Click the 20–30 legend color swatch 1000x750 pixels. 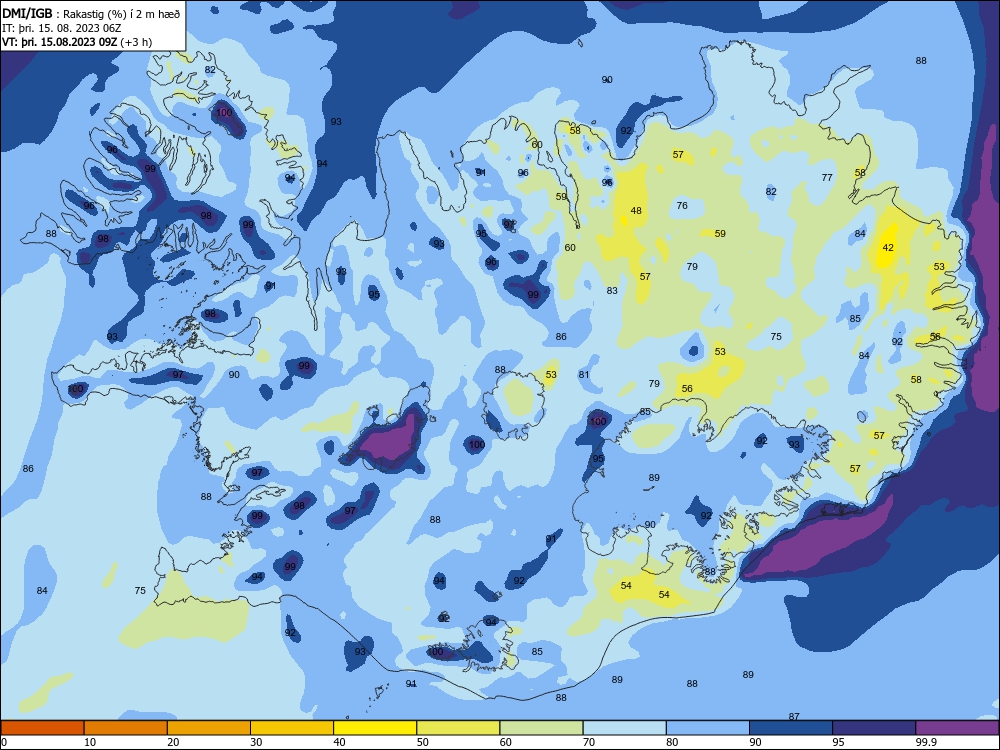click(x=209, y=728)
